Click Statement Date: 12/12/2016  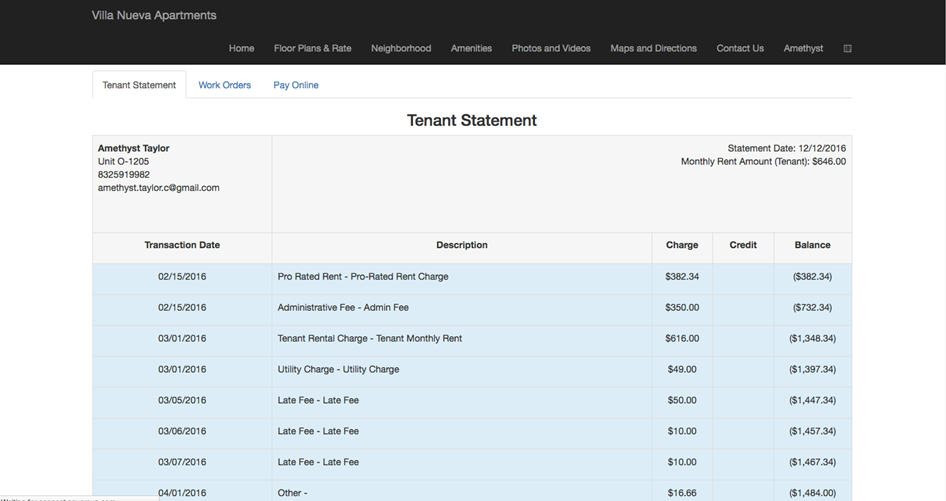[787, 148]
